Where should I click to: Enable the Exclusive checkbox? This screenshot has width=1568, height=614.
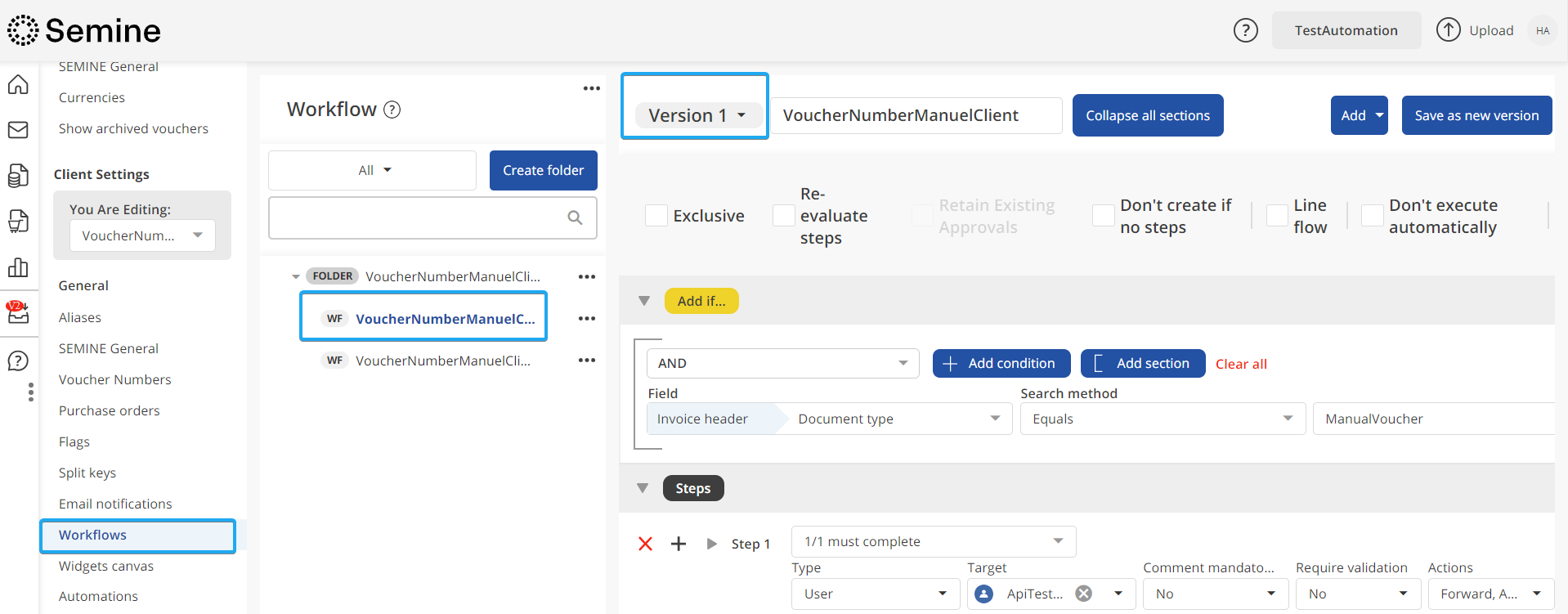656,216
